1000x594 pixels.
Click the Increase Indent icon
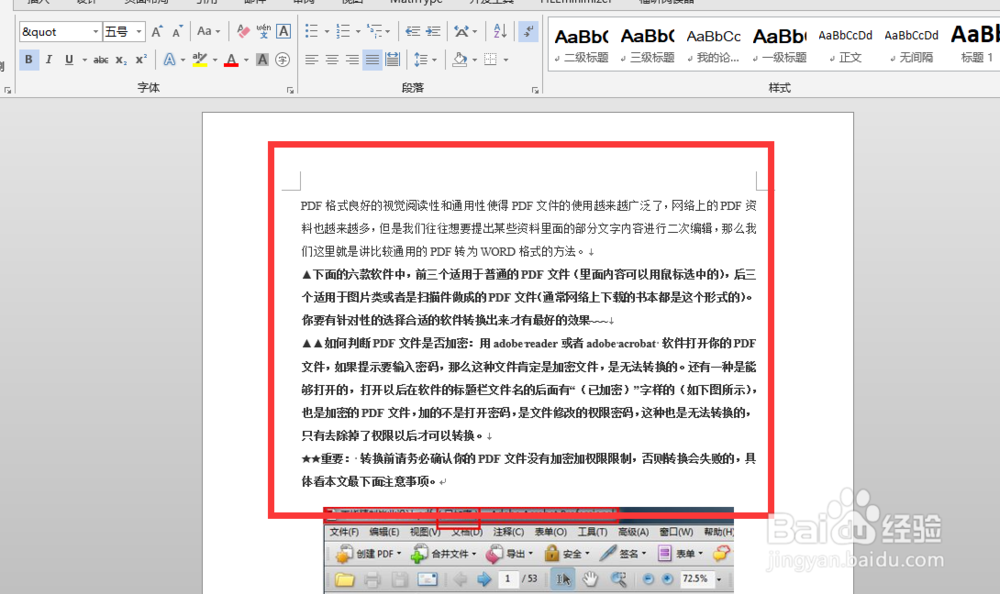click(x=433, y=31)
